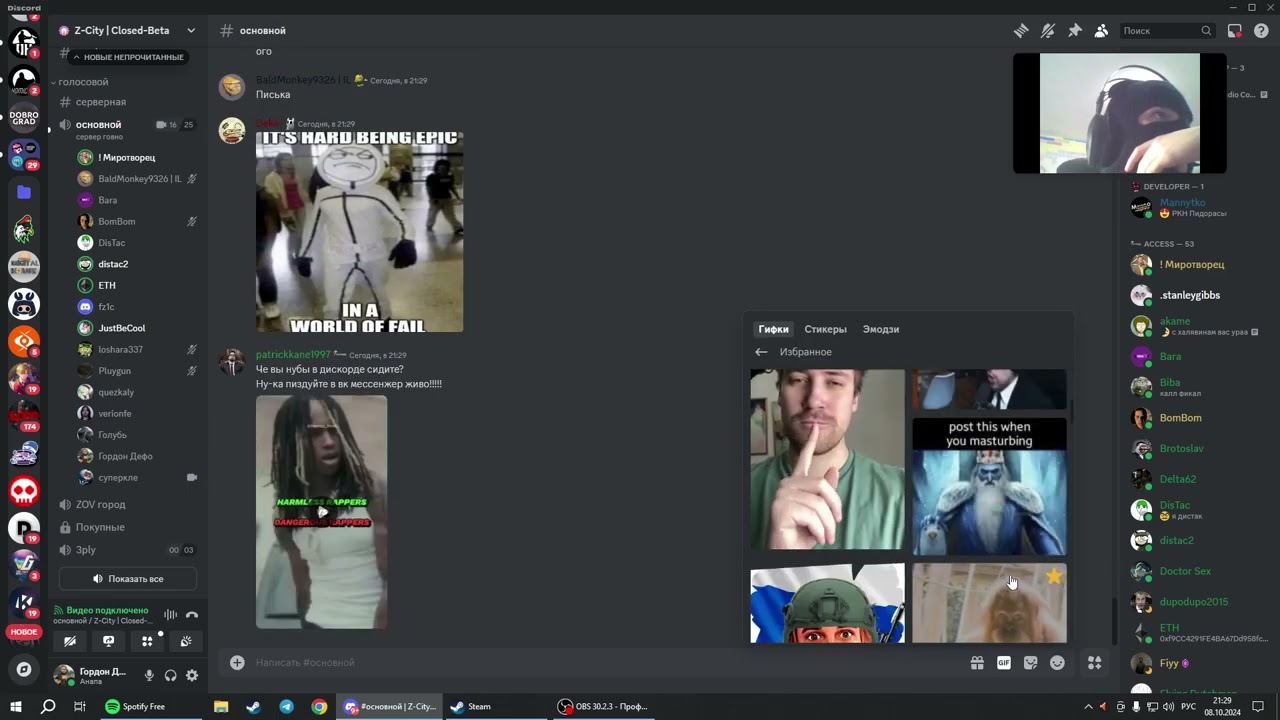Click the НОВОЕ unread servers indicator
Screen dimensions: 1280x720
24,632
